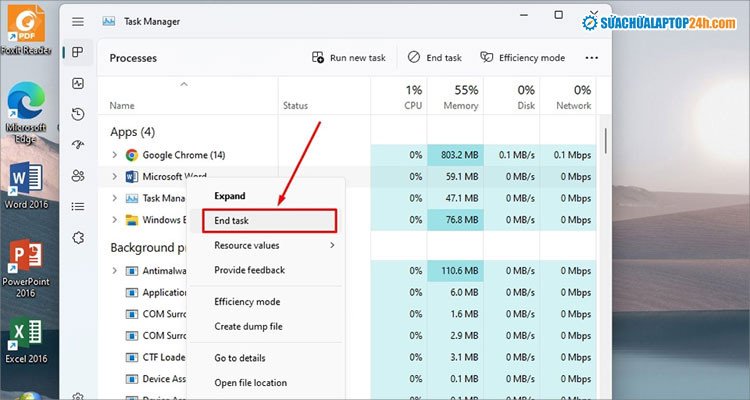Expand the Microsoft Word process group

(114, 177)
